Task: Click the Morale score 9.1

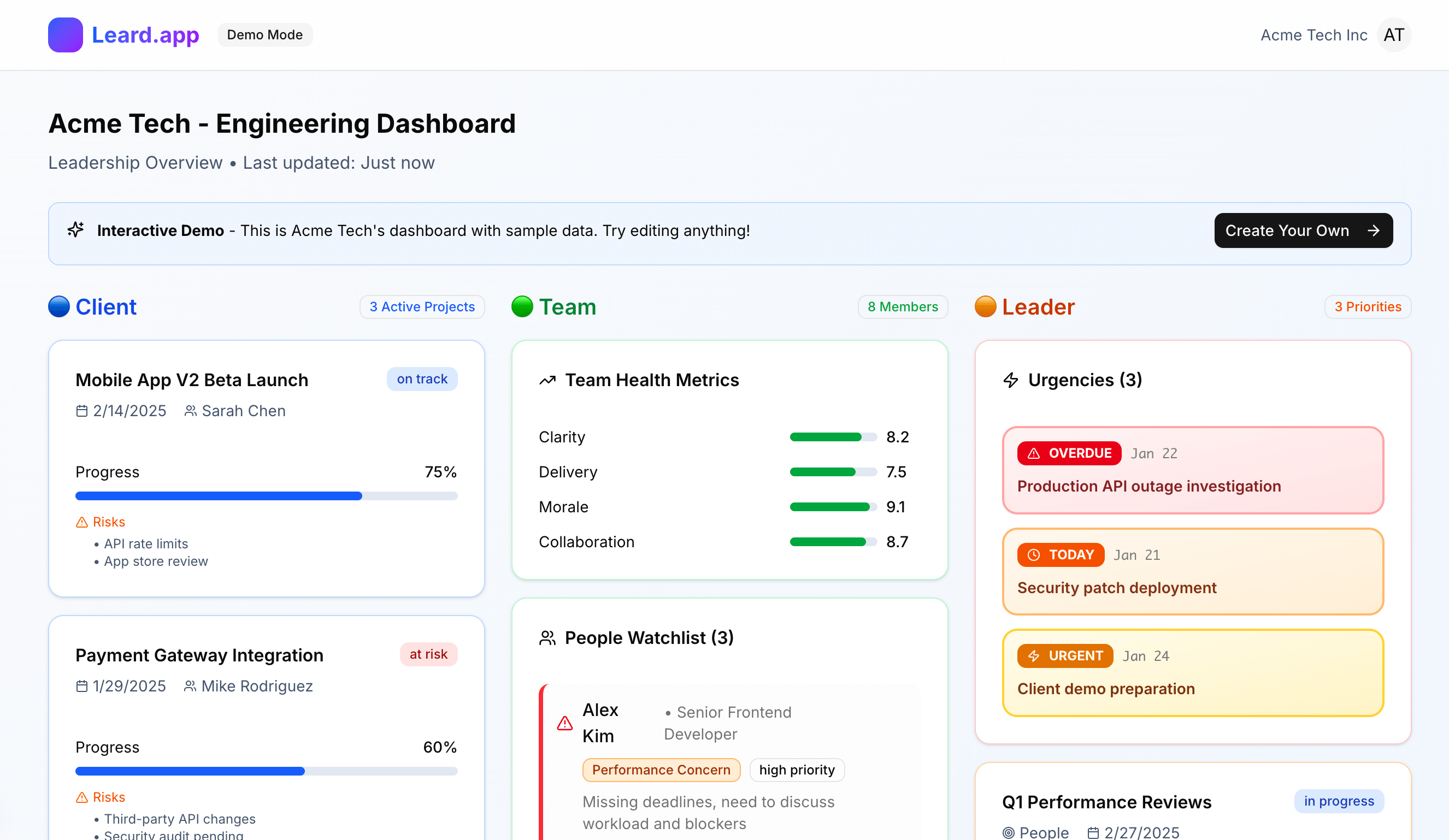Action: 896,507
